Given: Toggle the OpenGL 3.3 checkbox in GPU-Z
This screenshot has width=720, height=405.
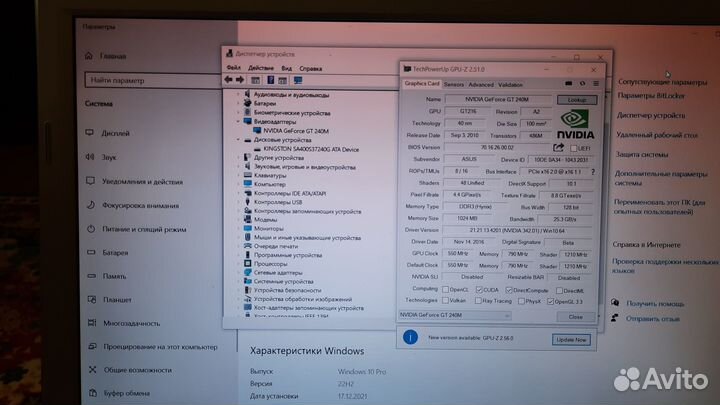Looking at the screenshot, I should (550, 302).
